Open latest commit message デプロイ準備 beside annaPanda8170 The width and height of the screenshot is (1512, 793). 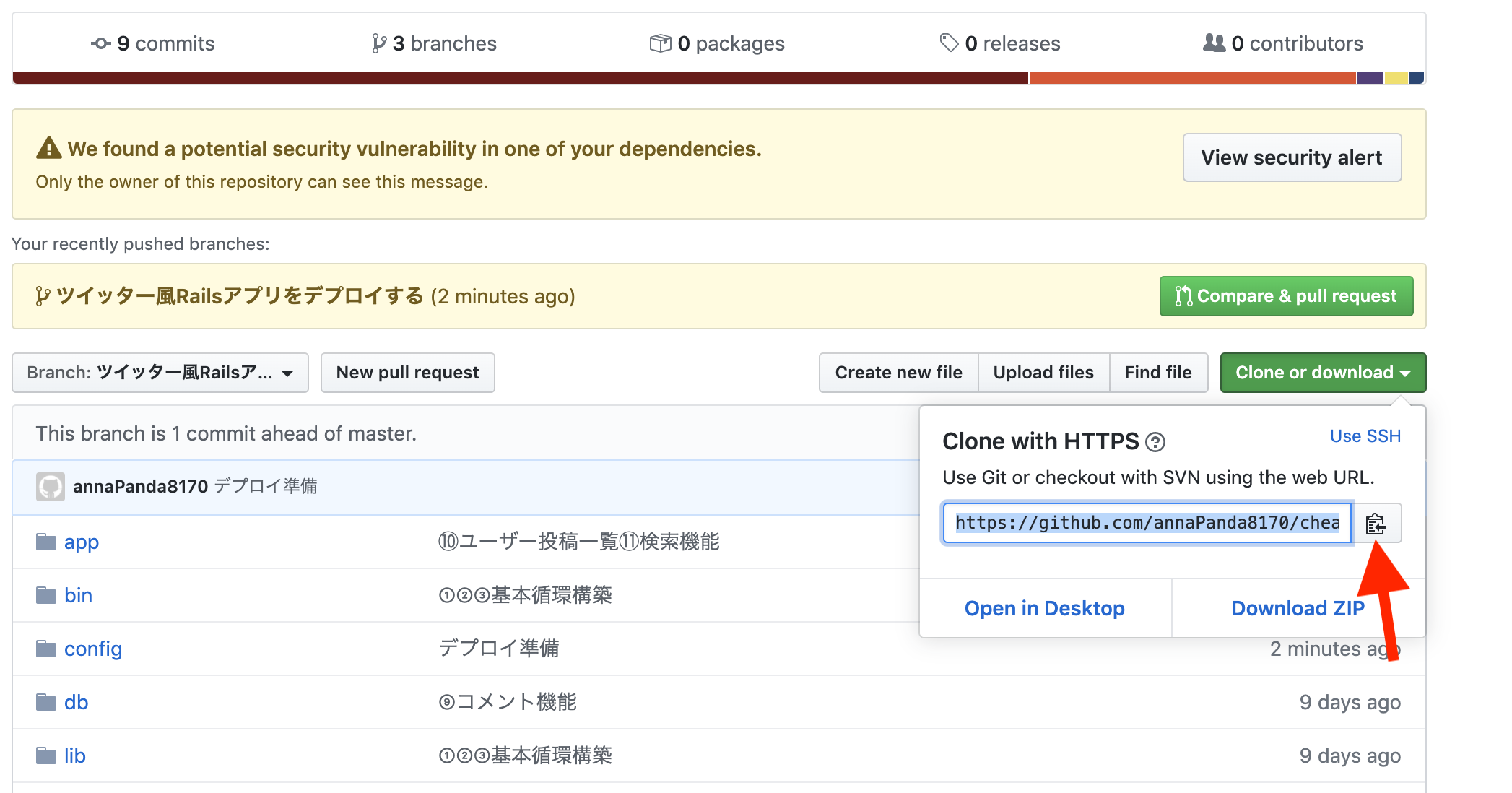pyautogui.click(x=266, y=487)
